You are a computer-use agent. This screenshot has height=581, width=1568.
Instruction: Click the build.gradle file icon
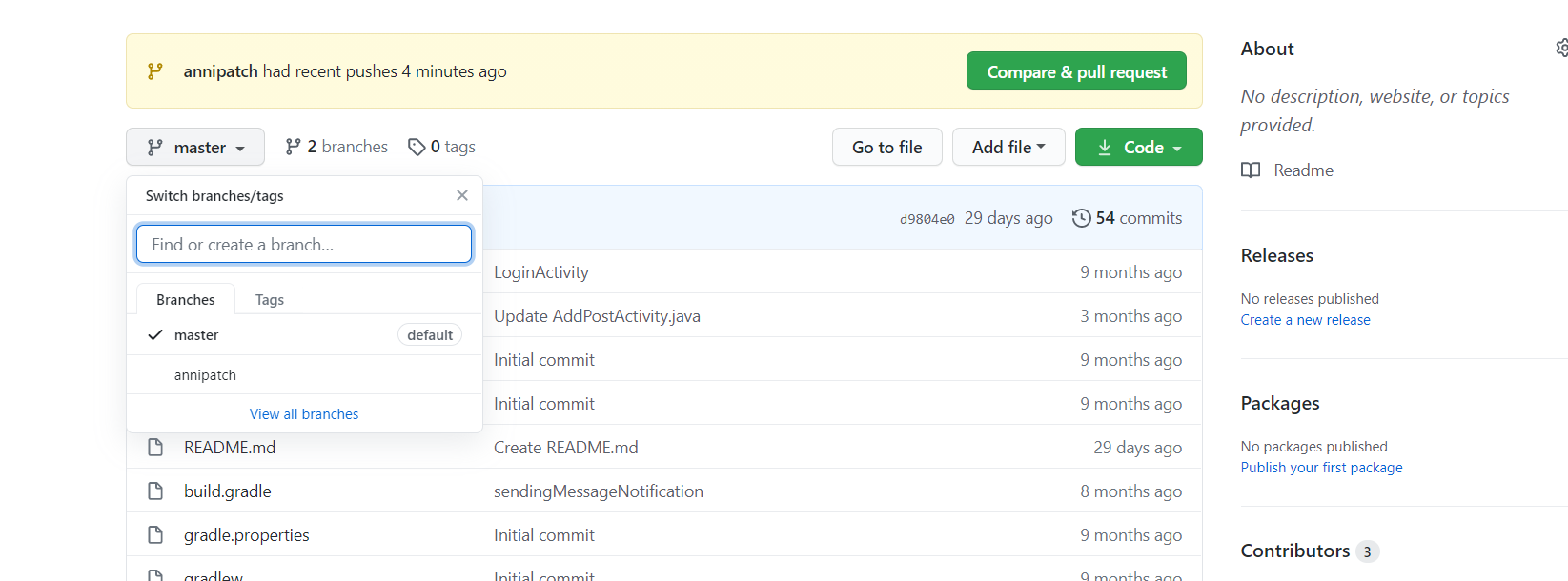pos(155,491)
